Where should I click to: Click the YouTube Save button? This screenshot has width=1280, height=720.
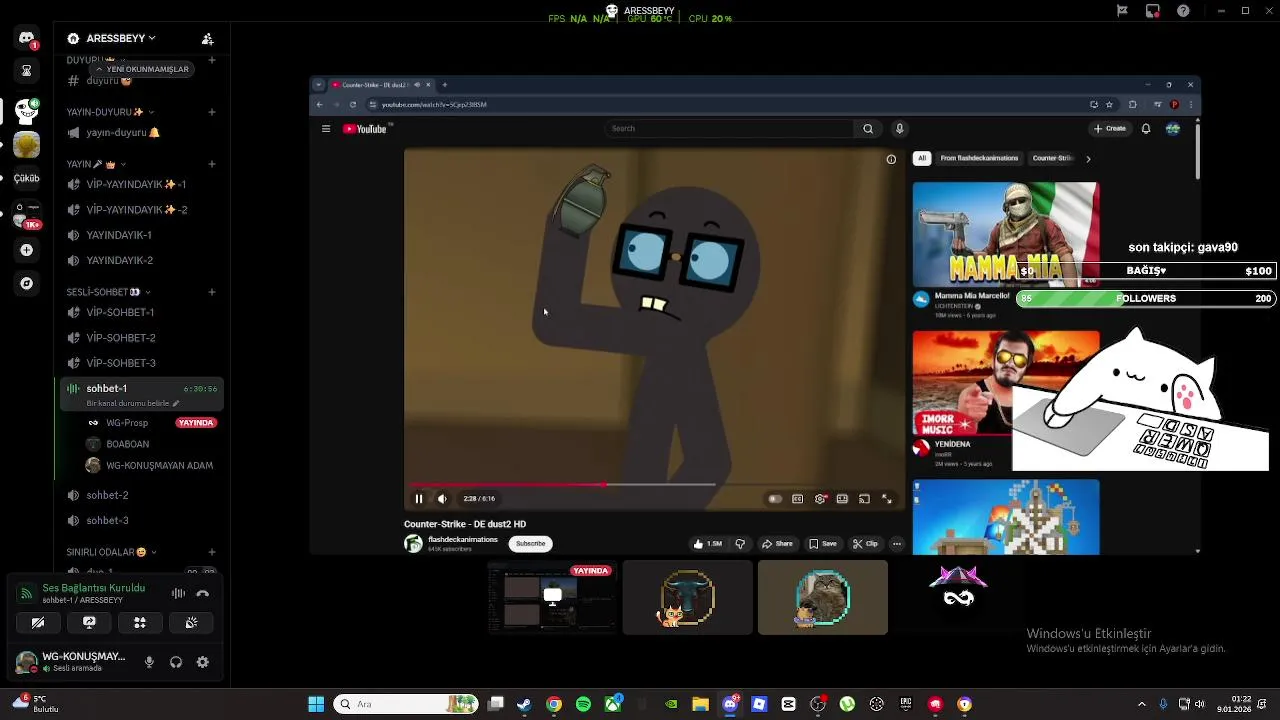click(823, 544)
